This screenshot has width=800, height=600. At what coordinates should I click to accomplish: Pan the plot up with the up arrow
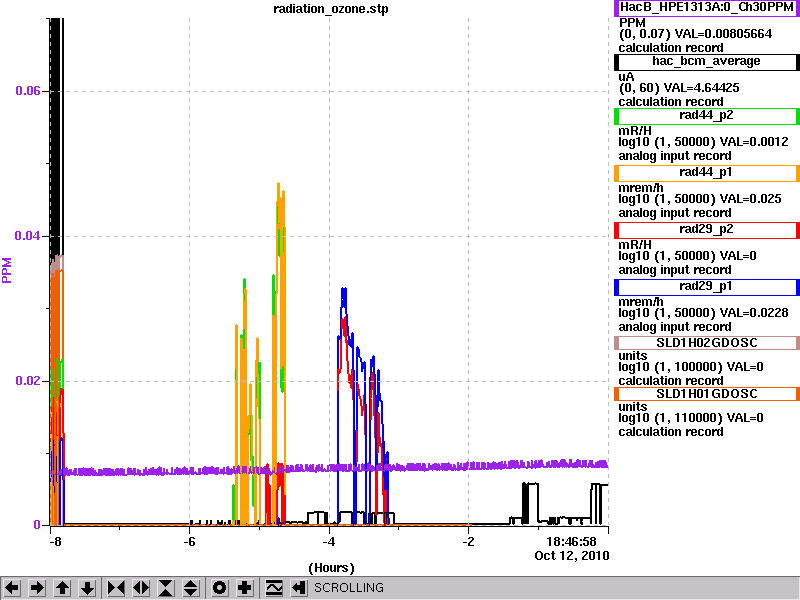click(x=63, y=588)
